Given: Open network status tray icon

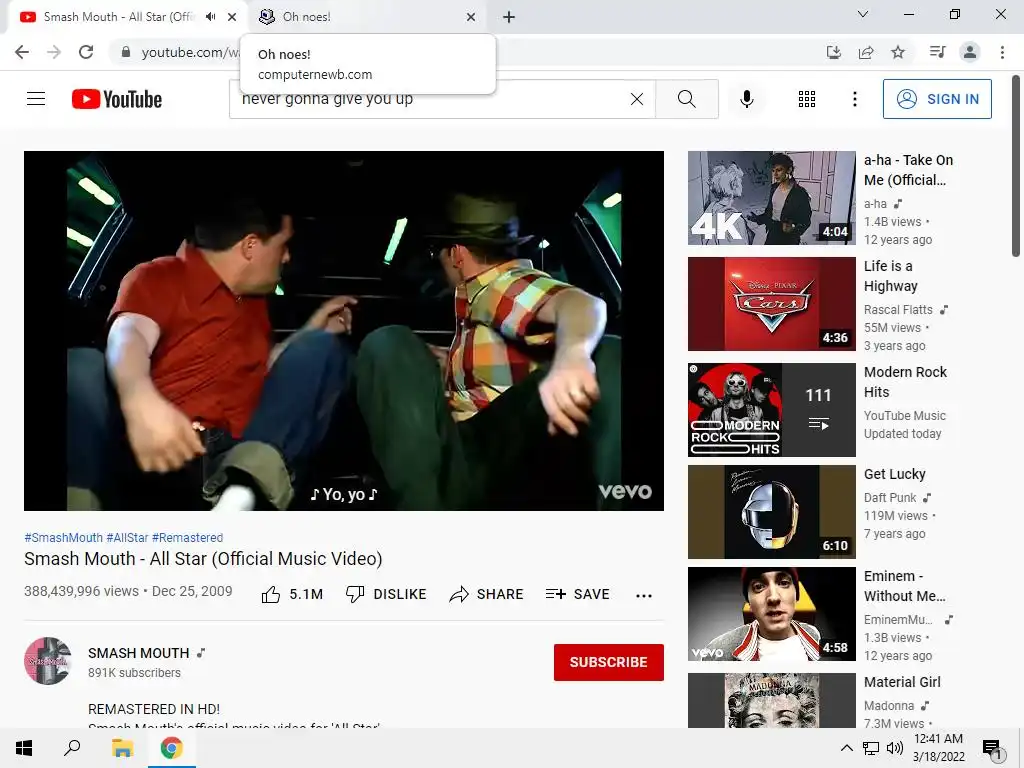Looking at the screenshot, I should coord(871,748).
